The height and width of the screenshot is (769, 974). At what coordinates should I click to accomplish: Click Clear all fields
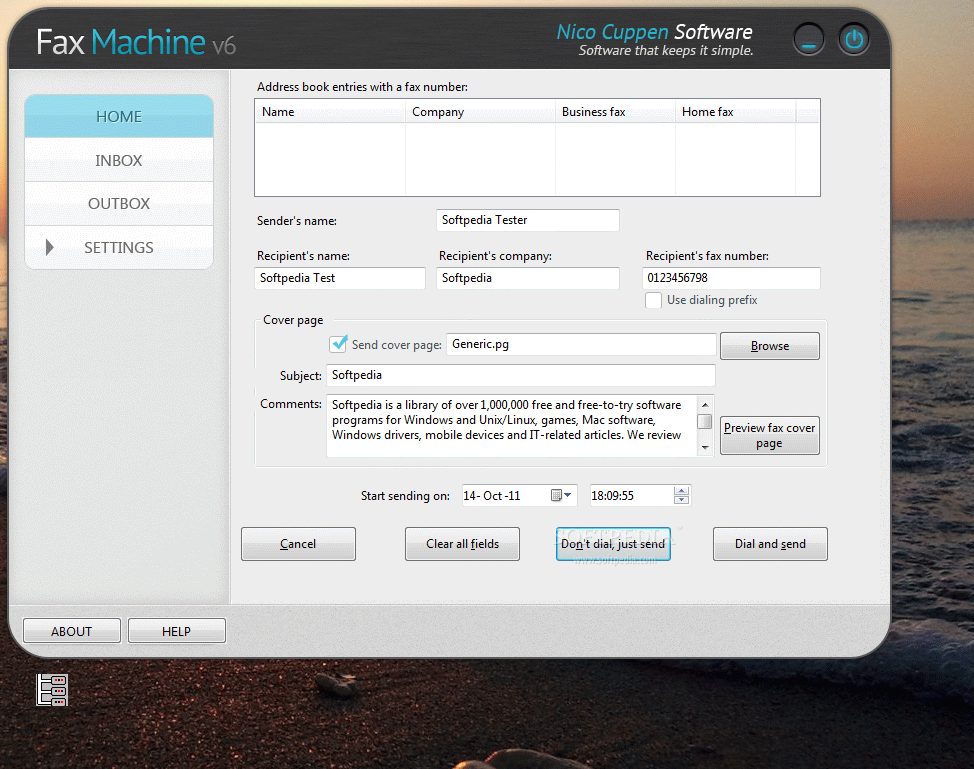click(x=462, y=544)
